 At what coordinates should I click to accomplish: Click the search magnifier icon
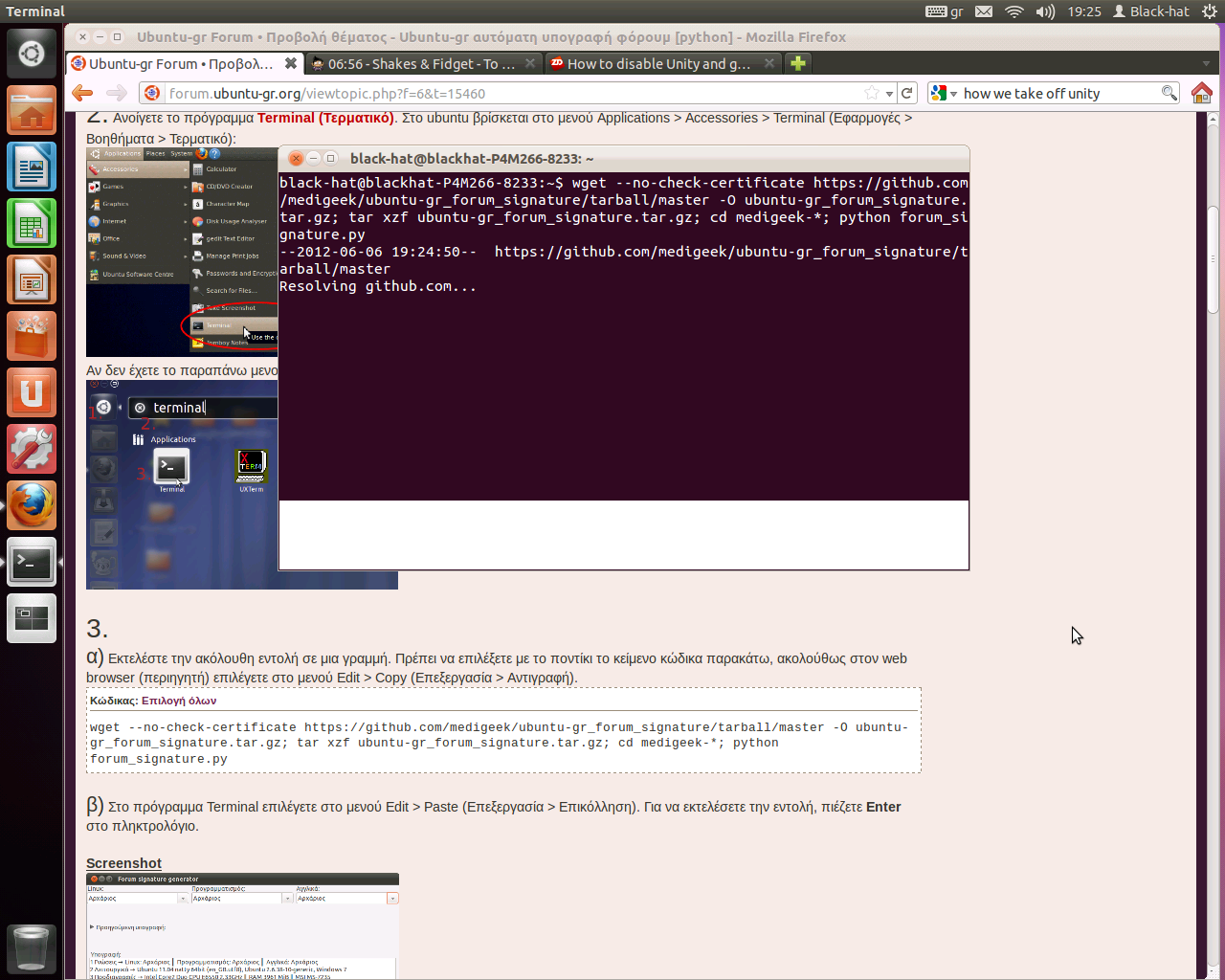[x=1169, y=93]
